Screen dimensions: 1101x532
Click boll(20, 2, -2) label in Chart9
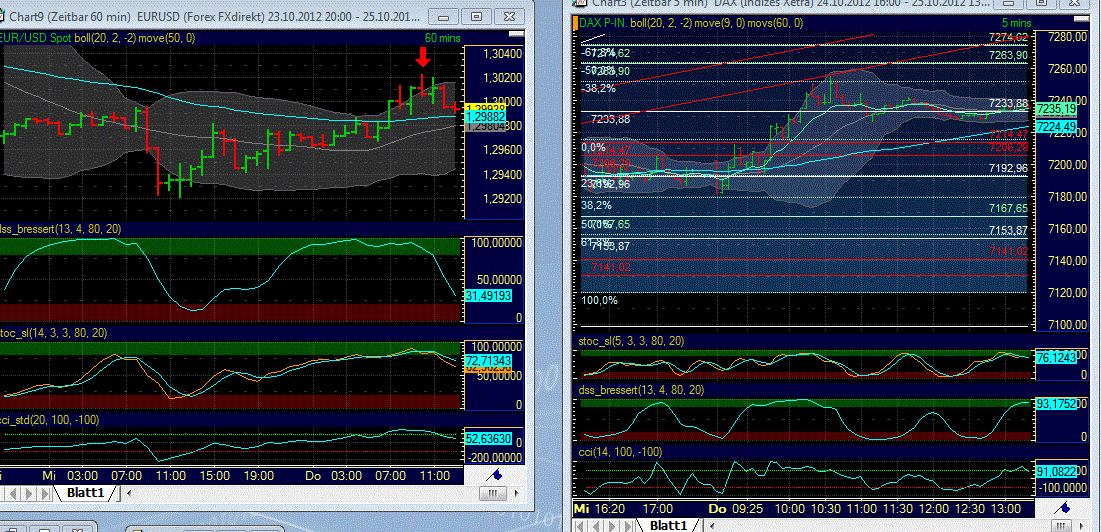[x=105, y=38]
